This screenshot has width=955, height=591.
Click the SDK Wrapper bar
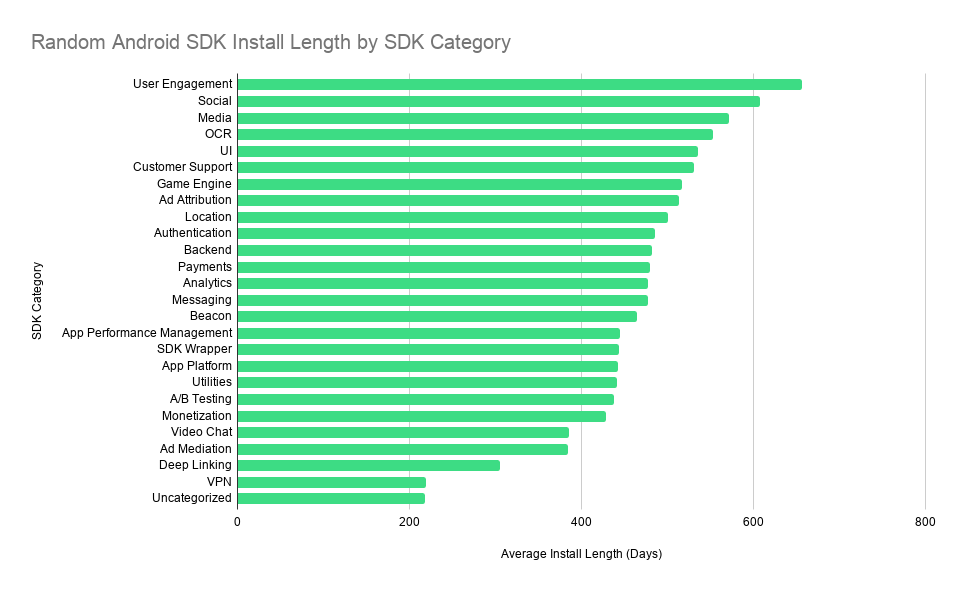(428, 350)
